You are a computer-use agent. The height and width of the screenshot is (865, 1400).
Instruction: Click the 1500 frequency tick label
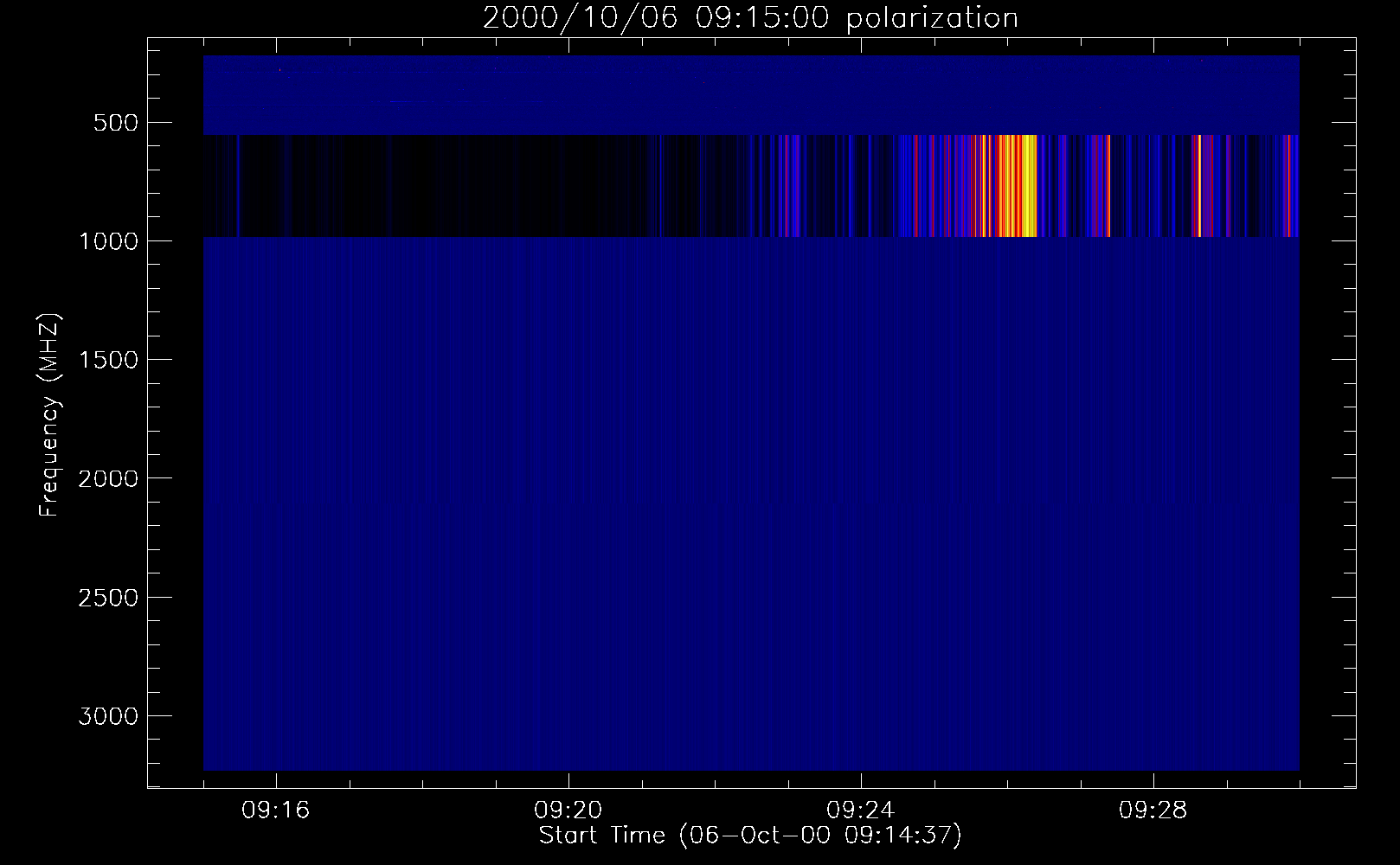point(107,360)
